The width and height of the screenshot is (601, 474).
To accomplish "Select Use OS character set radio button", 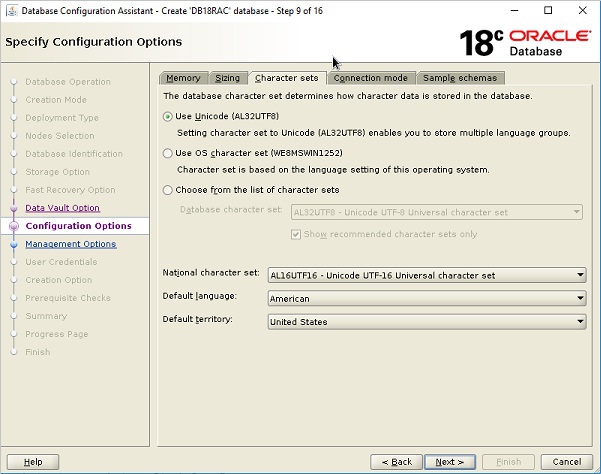I will click(167, 153).
